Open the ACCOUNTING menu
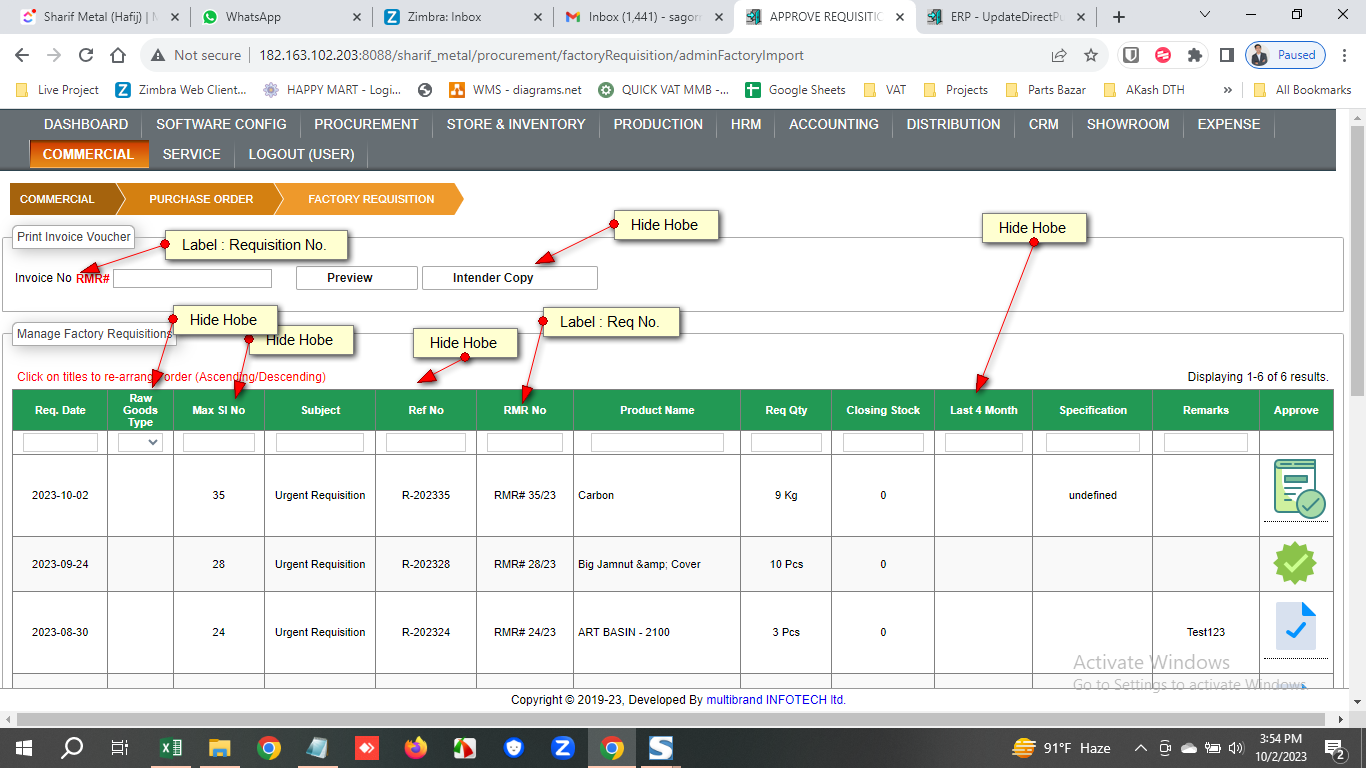The width and height of the screenshot is (1366, 768). pos(833,124)
